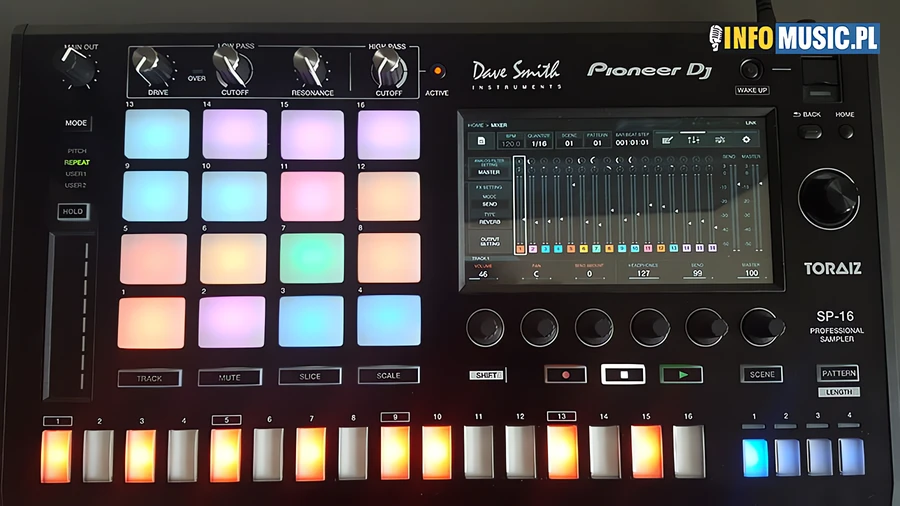Toggle the HOLD button
This screenshot has width=900, height=506.
73,212
